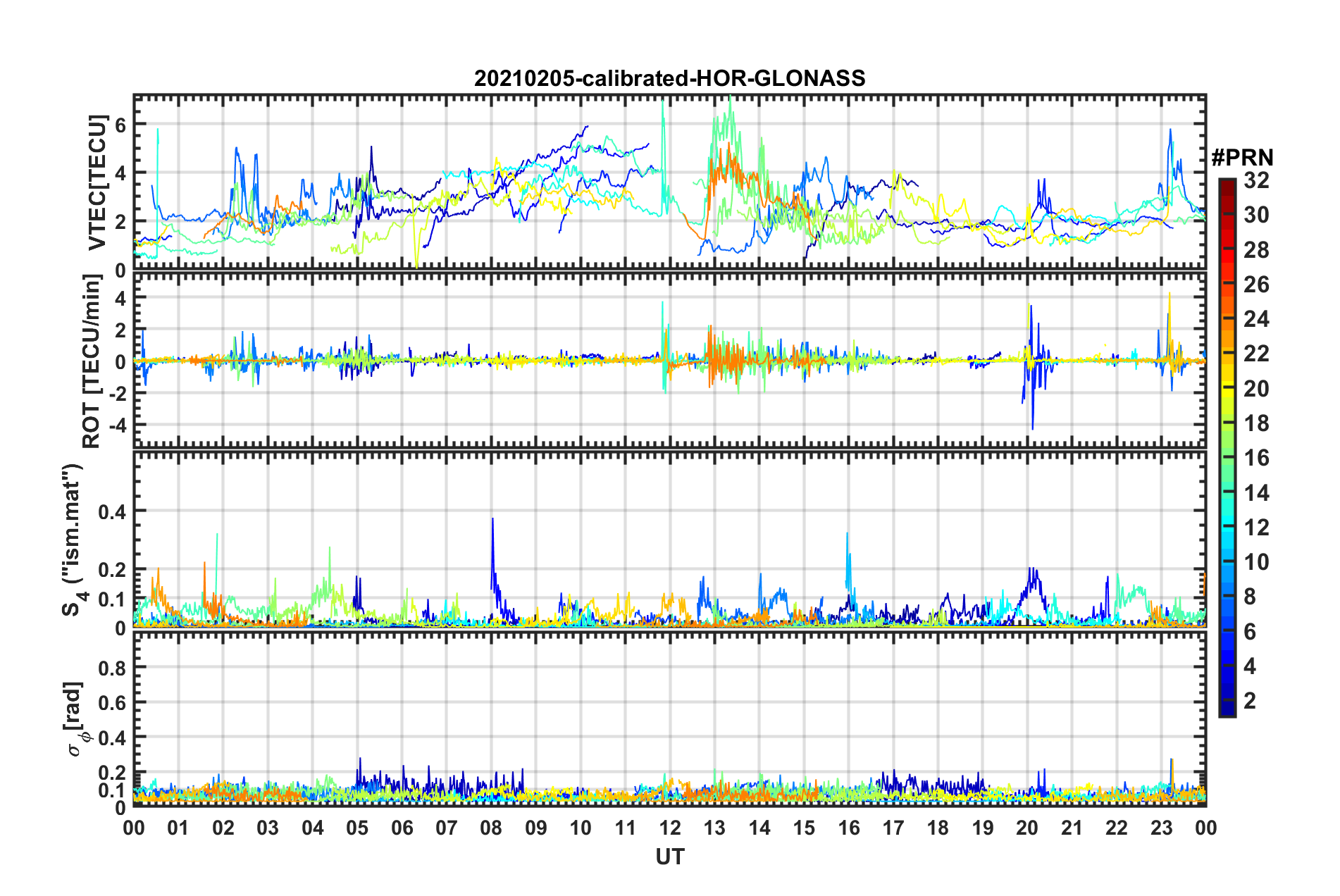
Task: Click the yellow colorbar segment near 20
Action: (x=1227, y=390)
